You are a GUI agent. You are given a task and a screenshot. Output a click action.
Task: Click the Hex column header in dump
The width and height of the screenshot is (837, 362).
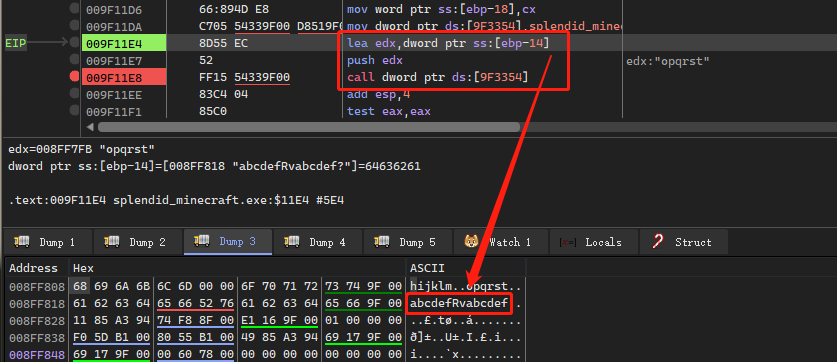83,268
